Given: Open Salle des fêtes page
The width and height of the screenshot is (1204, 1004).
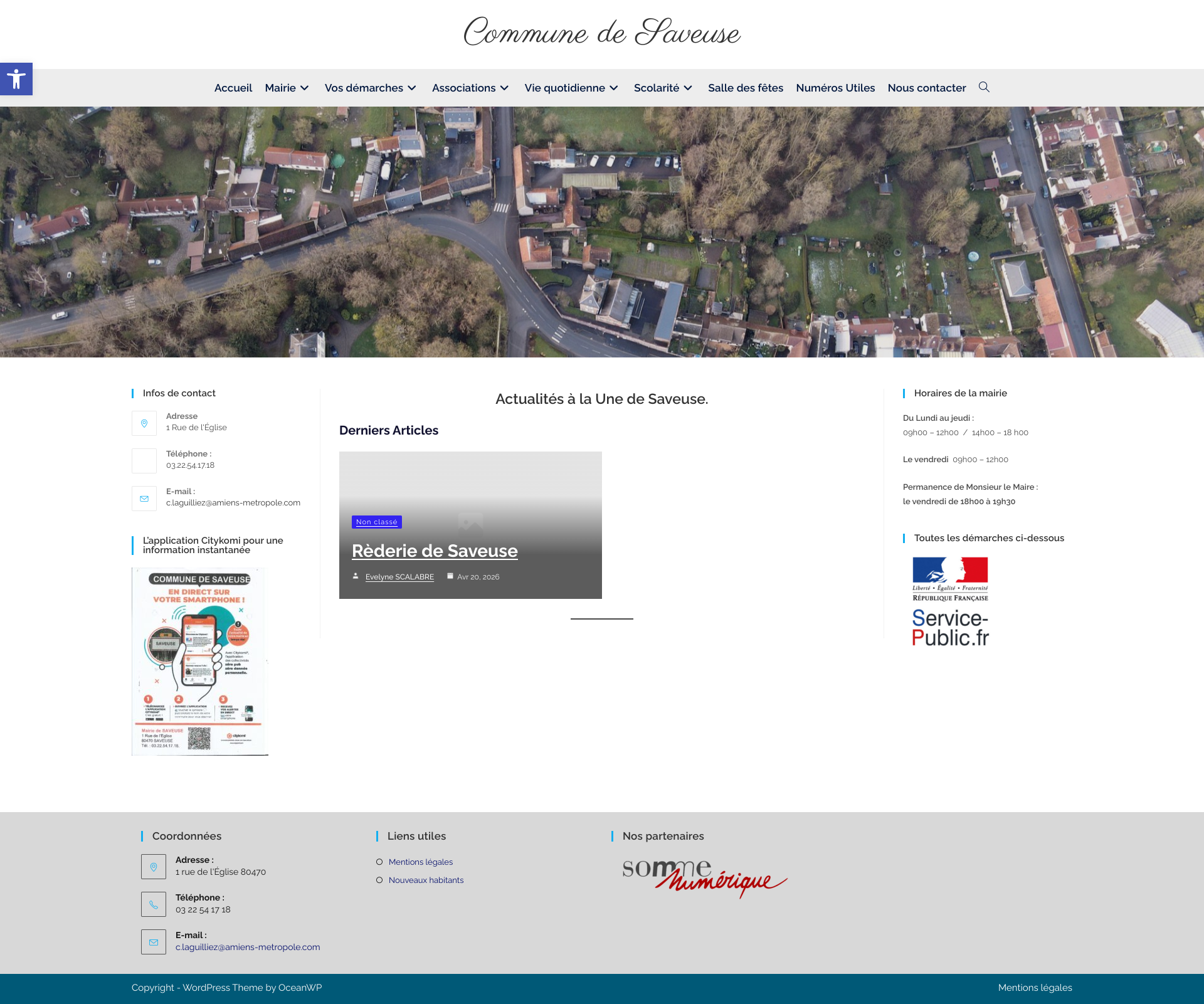Looking at the screenshot, I should coord(746,88).
